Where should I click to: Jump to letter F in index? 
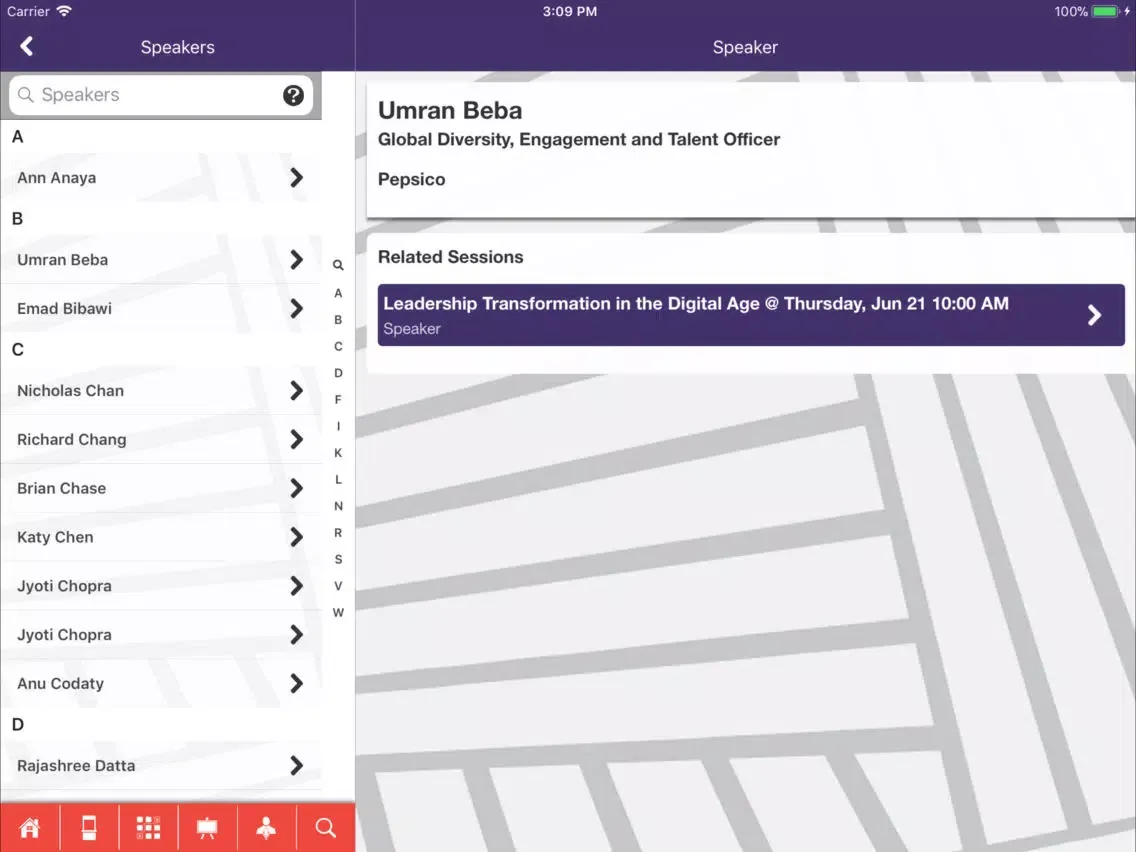click(338, 400)
